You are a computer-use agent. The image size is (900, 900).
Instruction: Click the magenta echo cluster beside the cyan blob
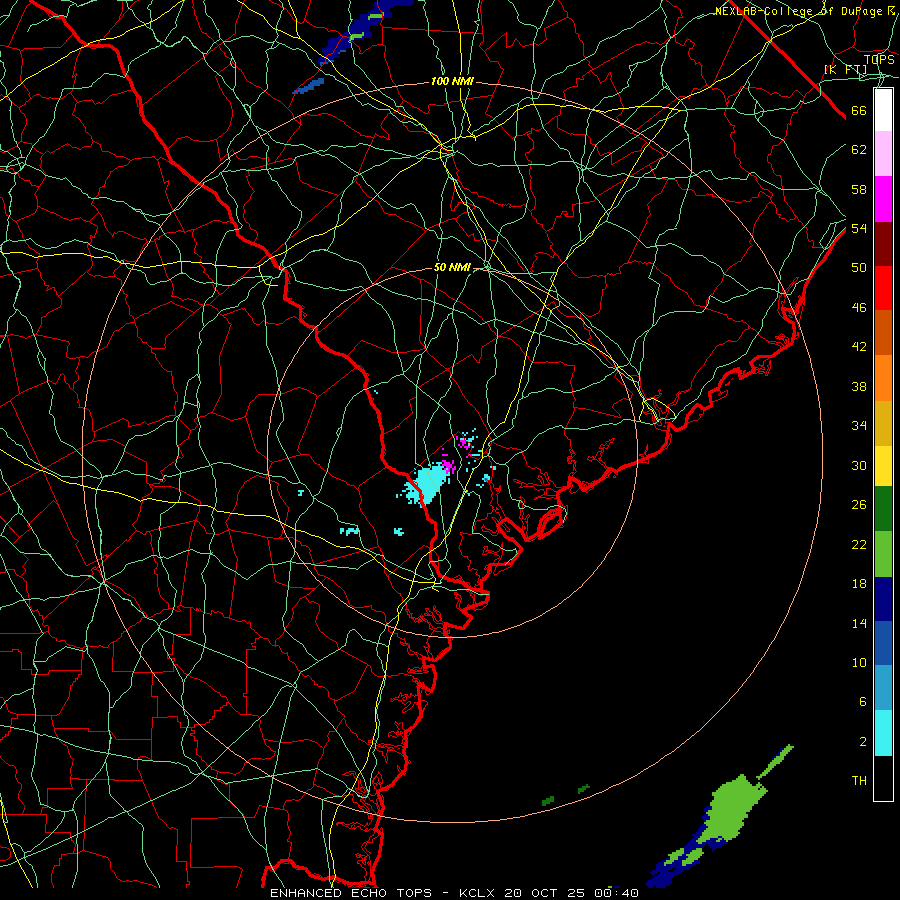pos(449,465)
